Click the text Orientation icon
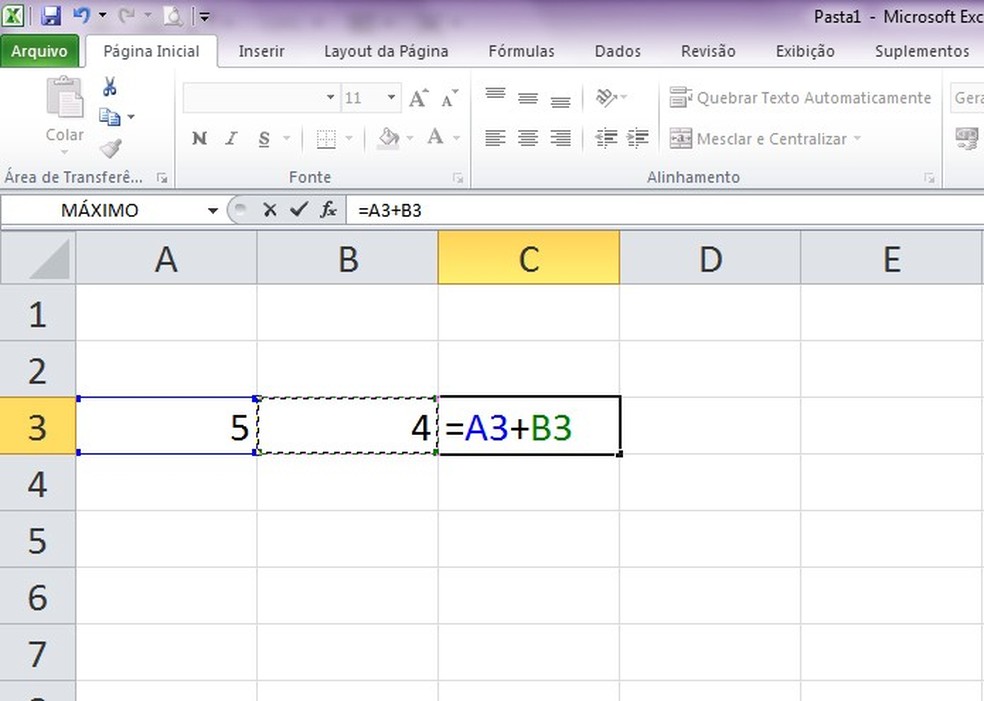The image size is (984, 701). coord(606,97)
